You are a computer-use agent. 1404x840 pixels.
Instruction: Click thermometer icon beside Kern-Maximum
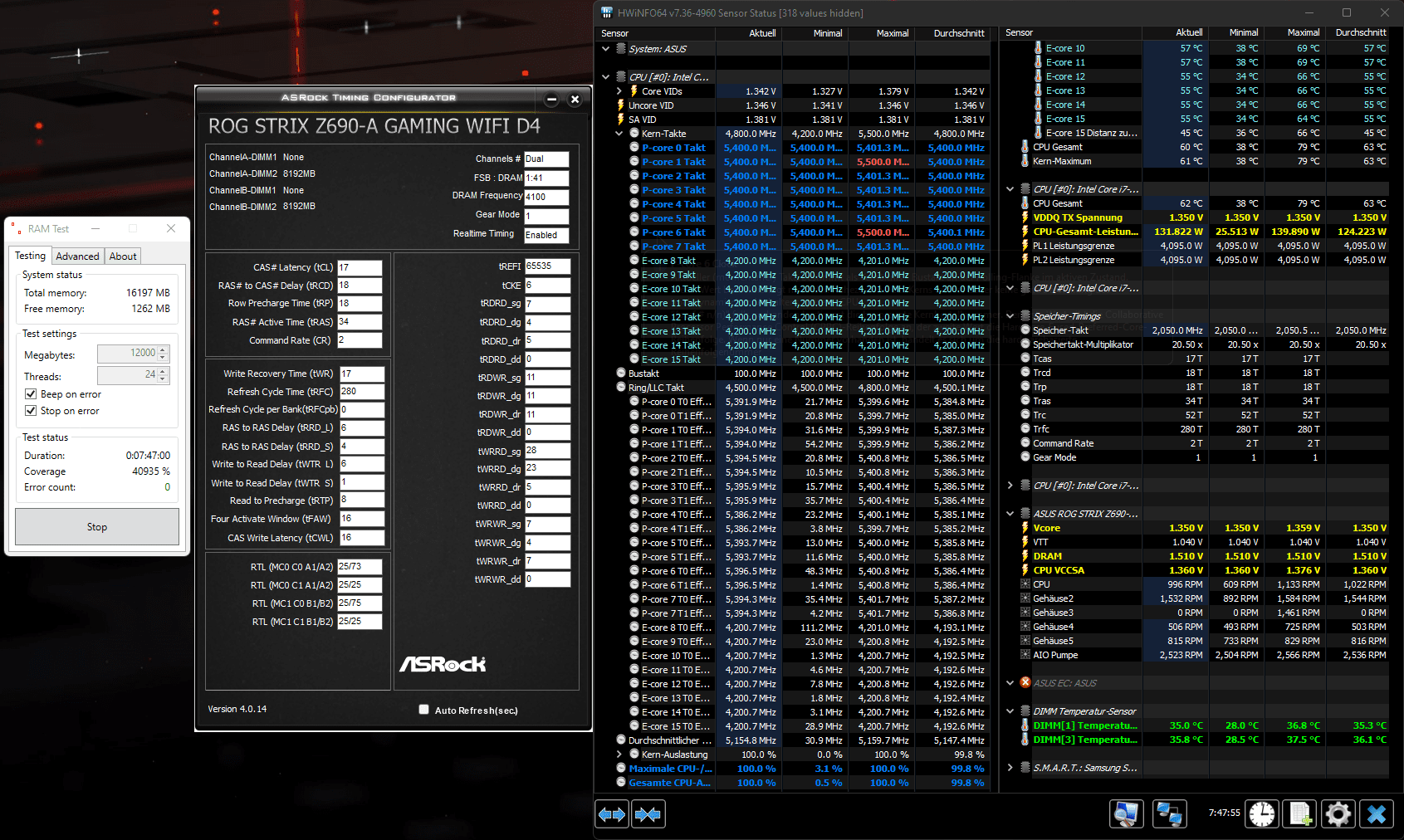1025,161
